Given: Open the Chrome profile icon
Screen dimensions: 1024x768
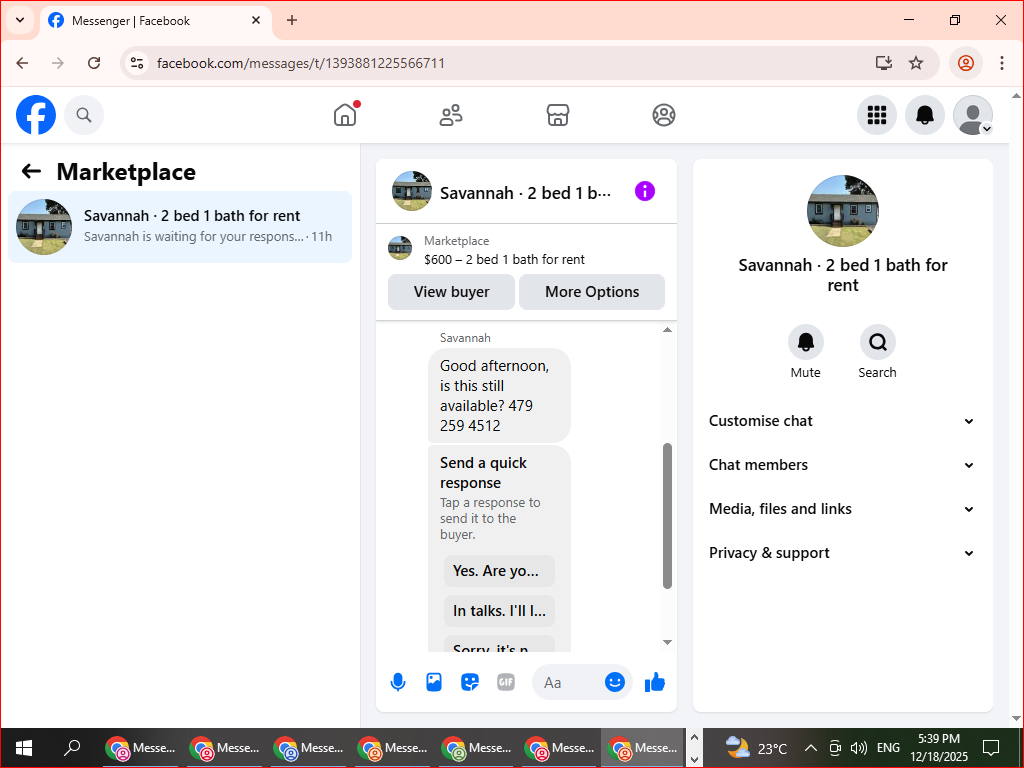Looking at the screenshot, I should click(x=965, y=63).
